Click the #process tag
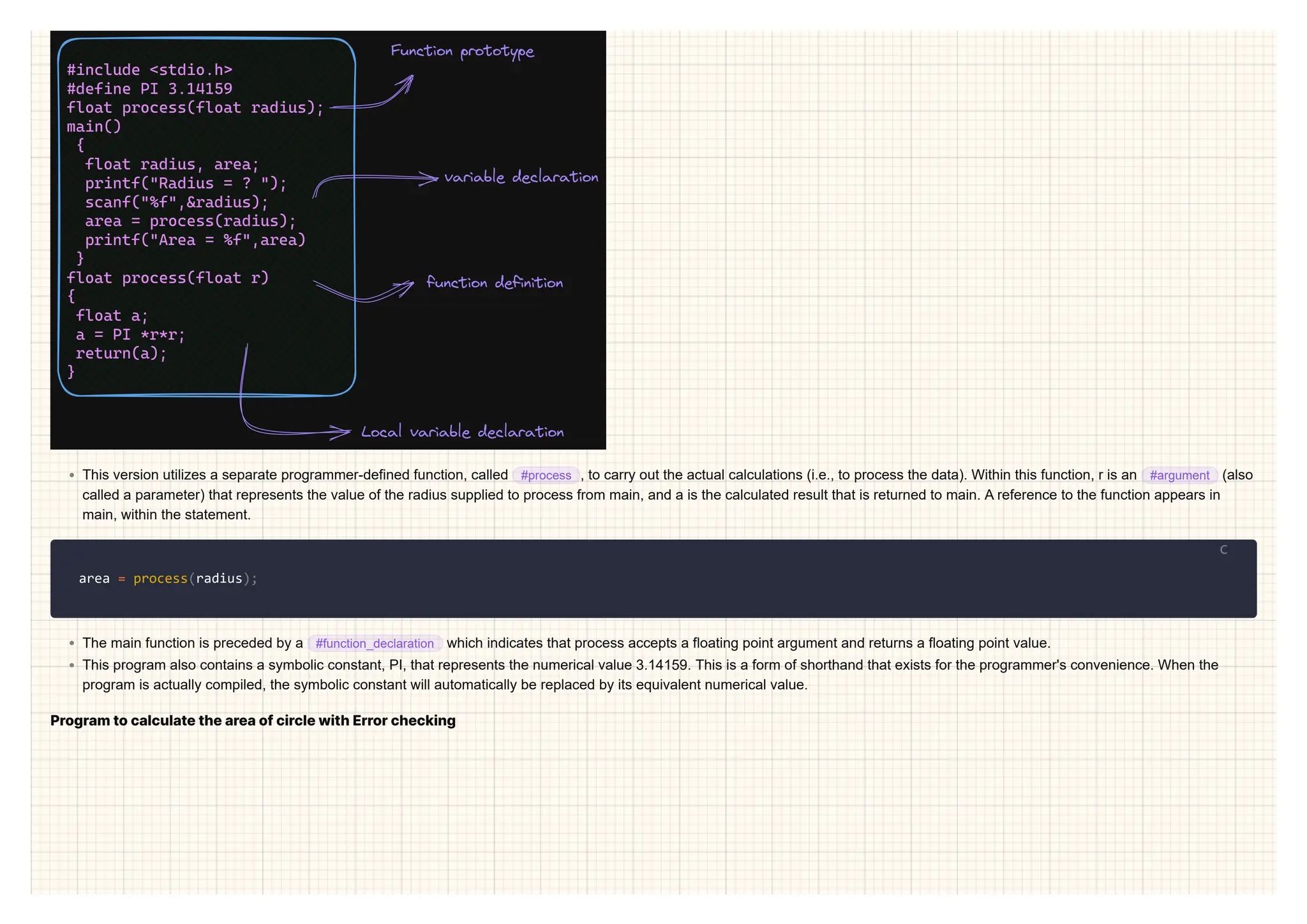1307x924 pixels. [x=546, y=475]
